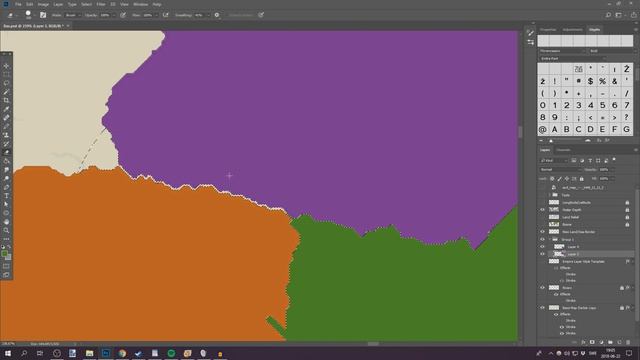Open the Flow slider dropdown arrow

(x=156, y=15)
